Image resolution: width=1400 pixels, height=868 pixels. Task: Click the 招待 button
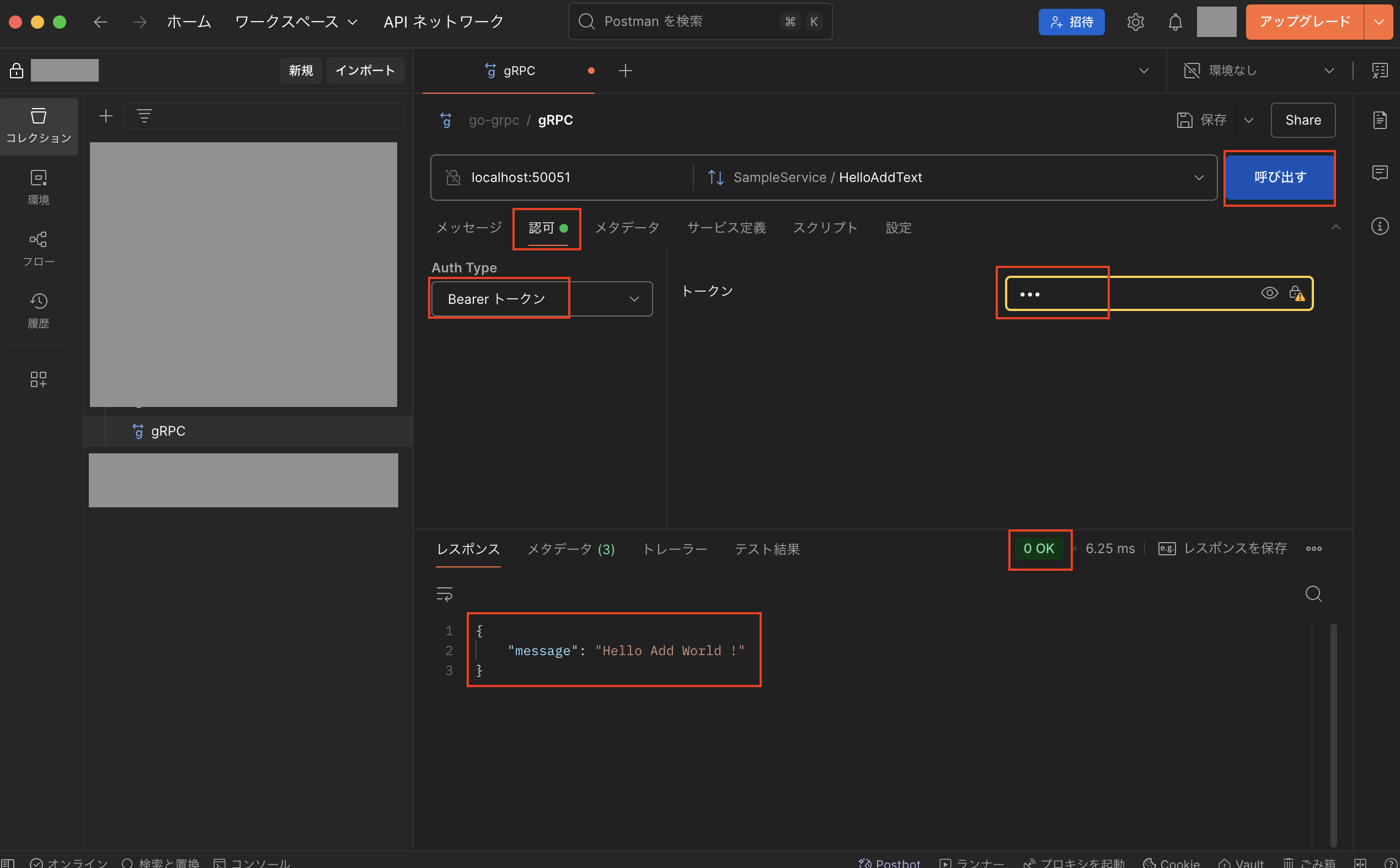click(x=1071, y=22)
